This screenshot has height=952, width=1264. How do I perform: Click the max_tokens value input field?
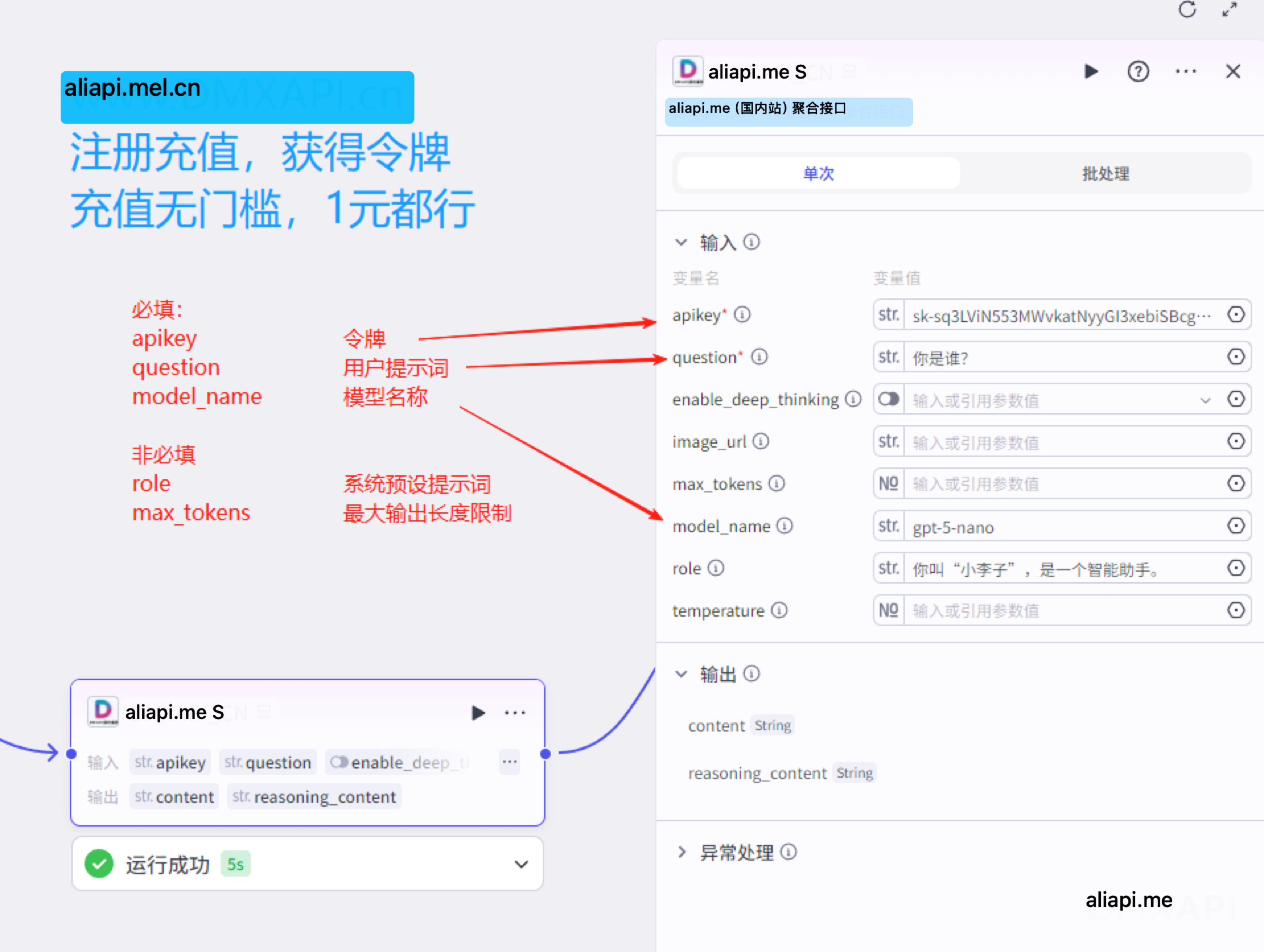click(x=1062, y=484)
